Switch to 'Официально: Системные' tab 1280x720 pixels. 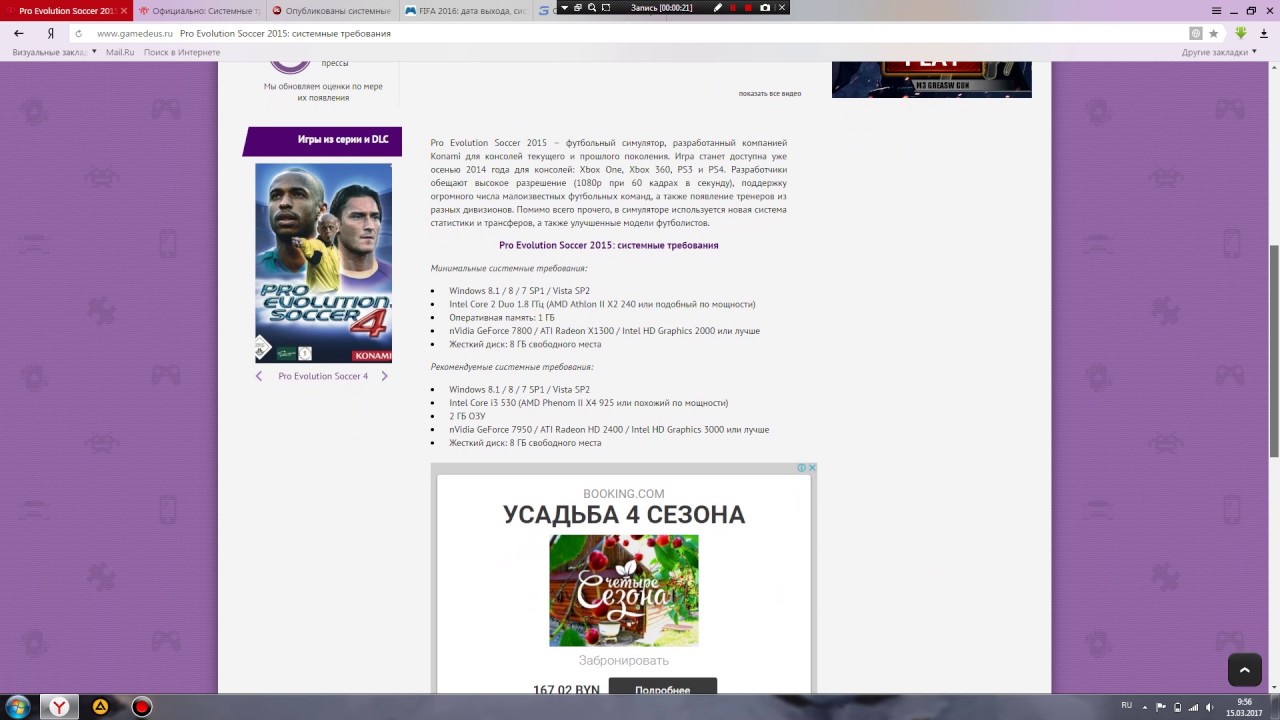click(x=199, y=11)
